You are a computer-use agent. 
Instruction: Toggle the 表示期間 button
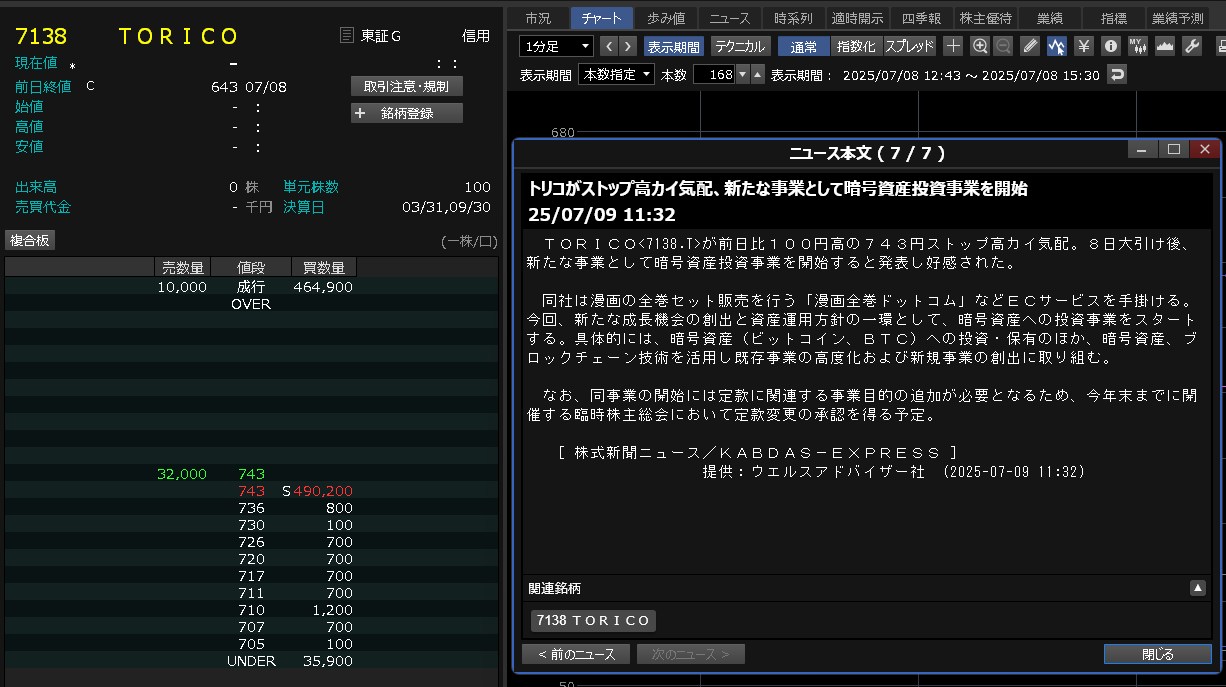coord(674,46)
